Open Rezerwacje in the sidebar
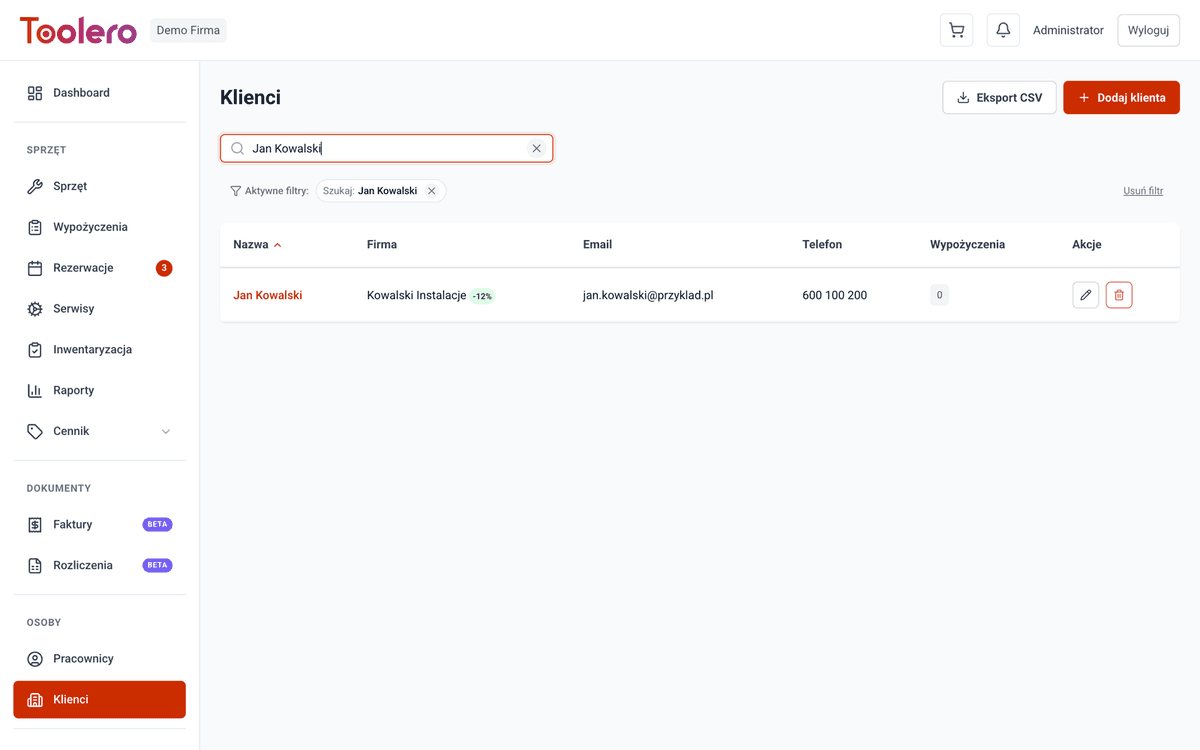This screenshot has height=750, width=1200. point(99,268)
